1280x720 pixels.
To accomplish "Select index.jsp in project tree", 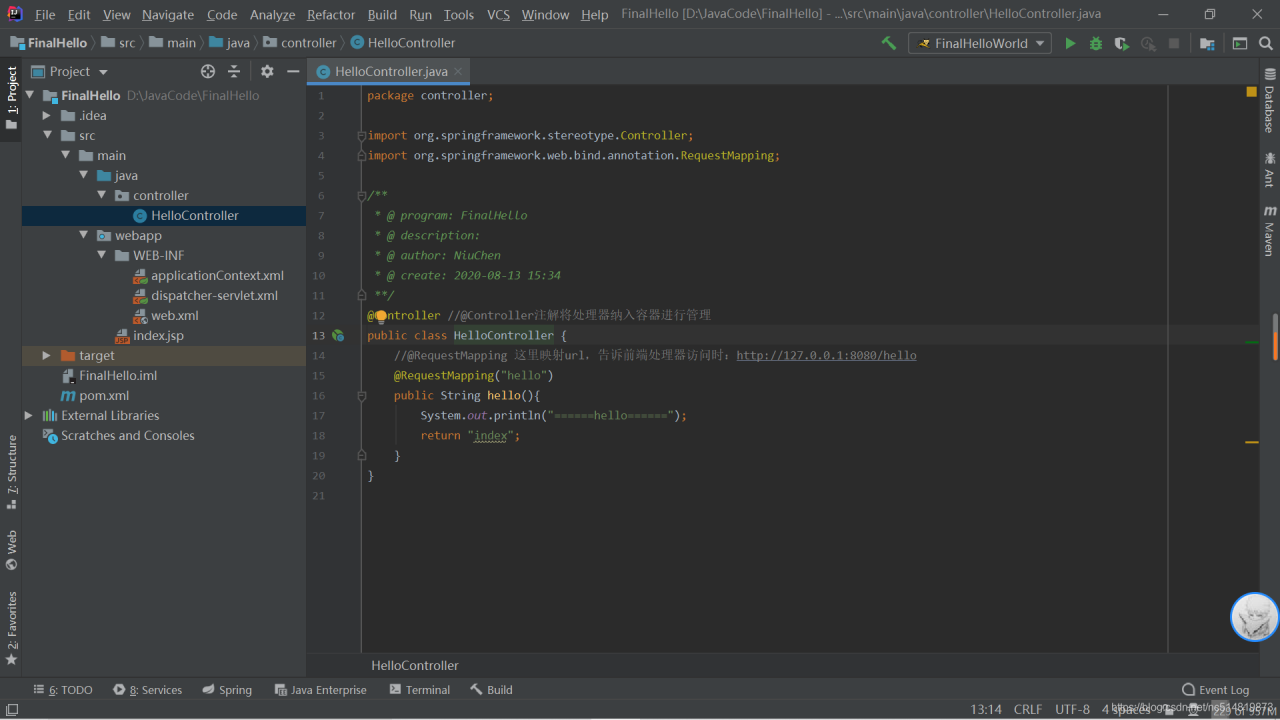I will click(149, 335).
